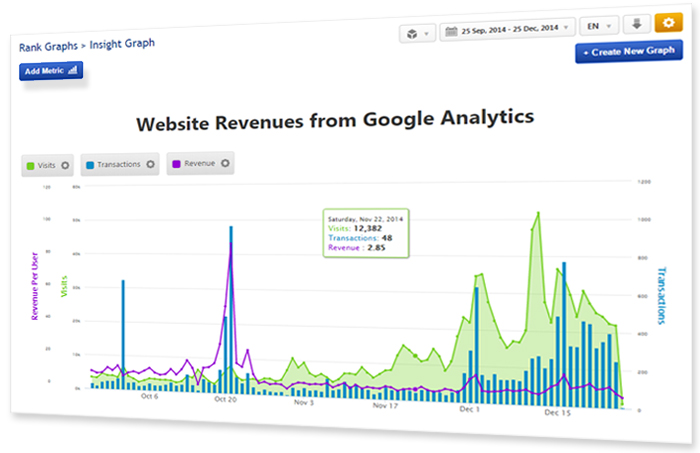Screen dimensions: 700x453
Task: Click the Visits legend chip
Action: tap(47, 166)
